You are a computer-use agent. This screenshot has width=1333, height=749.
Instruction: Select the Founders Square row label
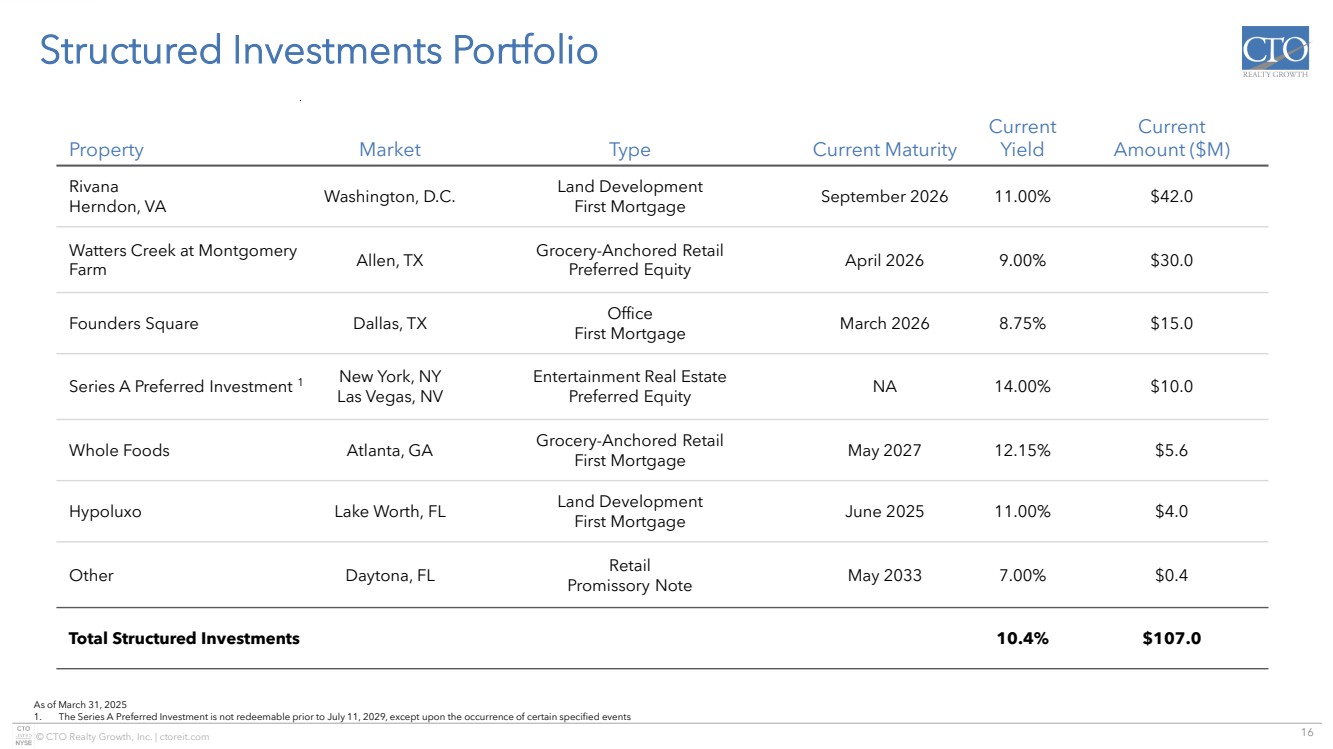133,324
